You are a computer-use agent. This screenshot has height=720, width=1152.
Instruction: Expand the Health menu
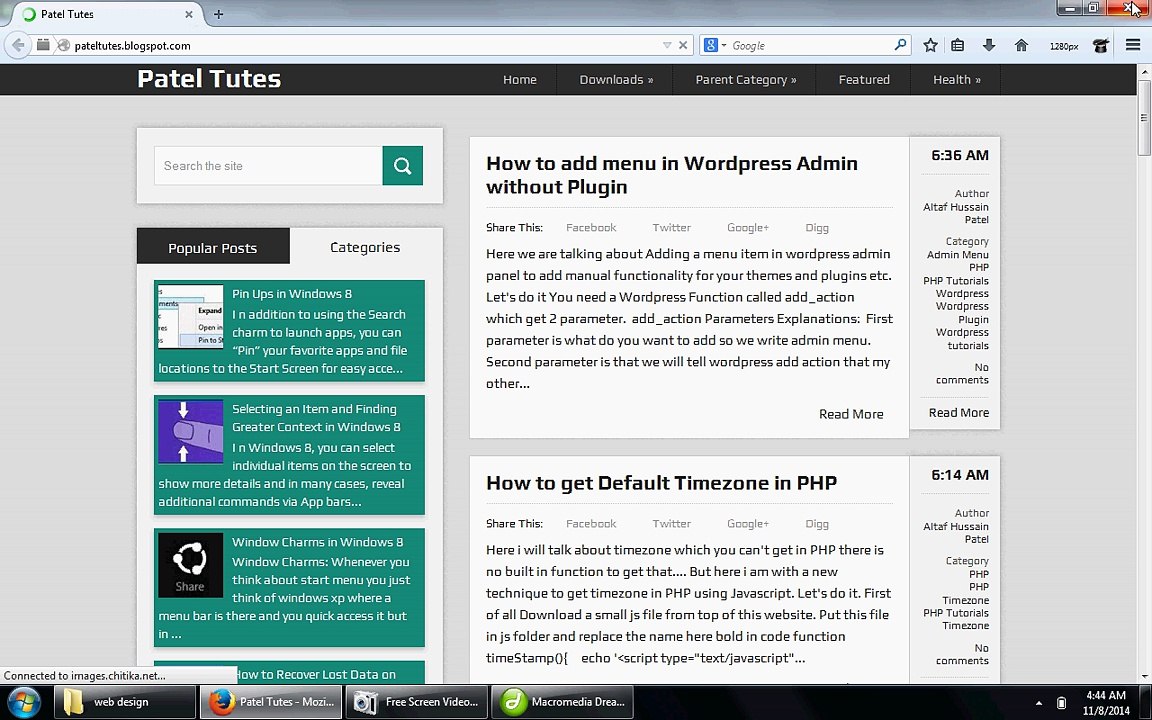coord(957,79)
